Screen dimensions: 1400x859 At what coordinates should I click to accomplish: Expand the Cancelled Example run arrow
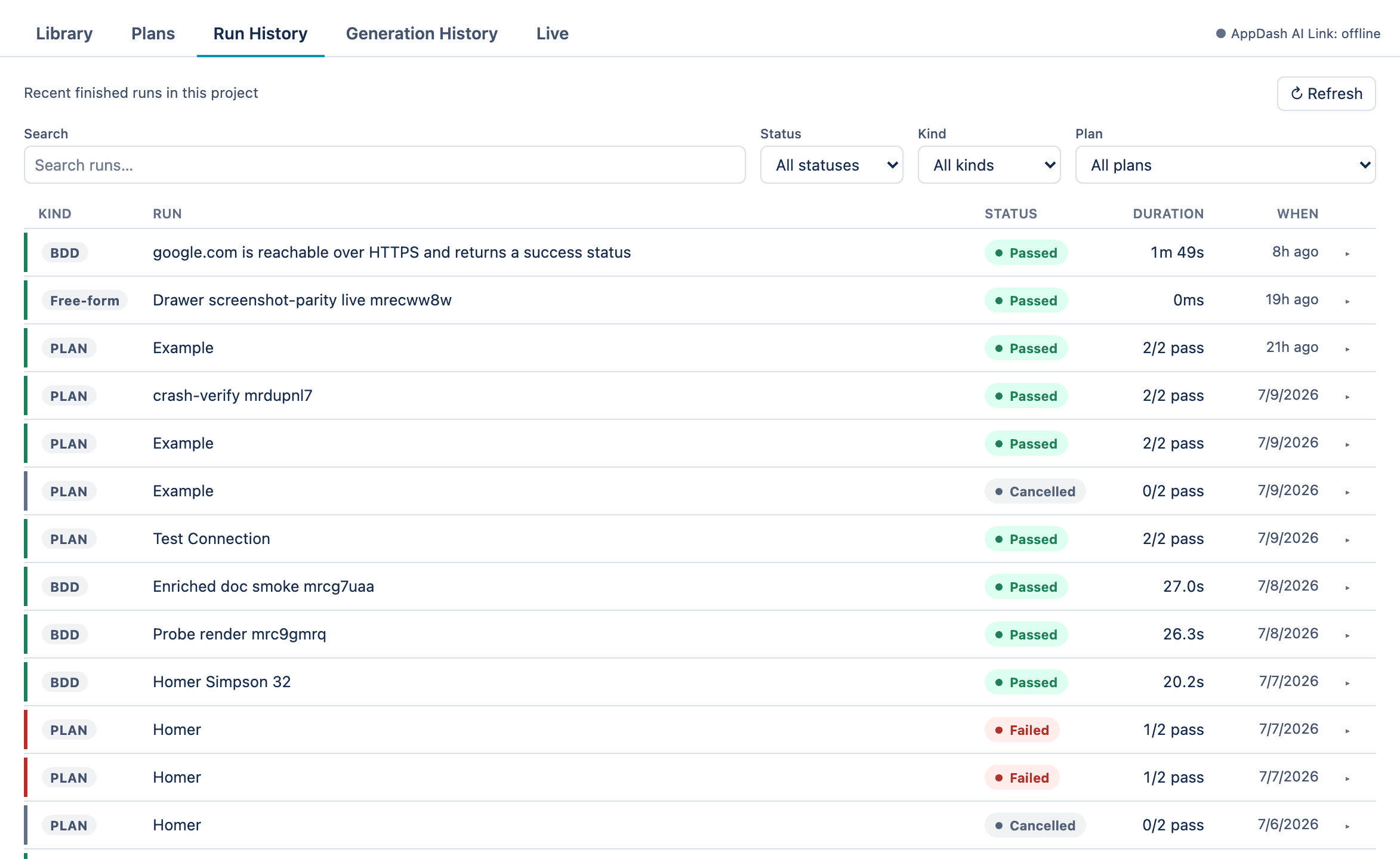pyautogui.click(x=1347, y=492)
